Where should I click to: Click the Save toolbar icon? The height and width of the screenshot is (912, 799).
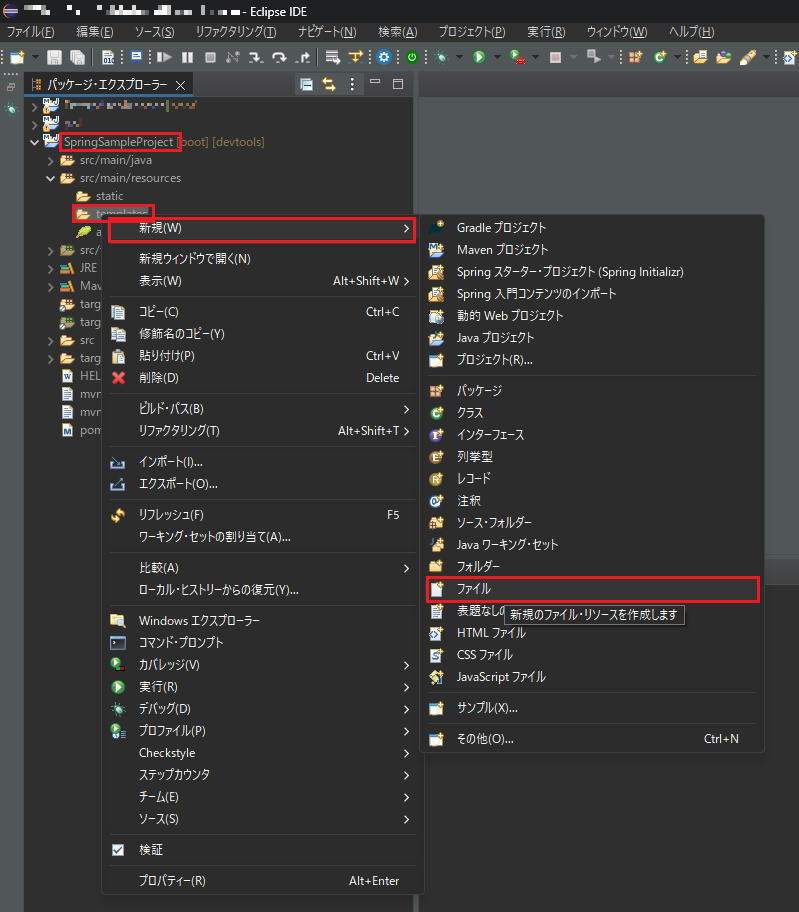click(x=54, y=57)
